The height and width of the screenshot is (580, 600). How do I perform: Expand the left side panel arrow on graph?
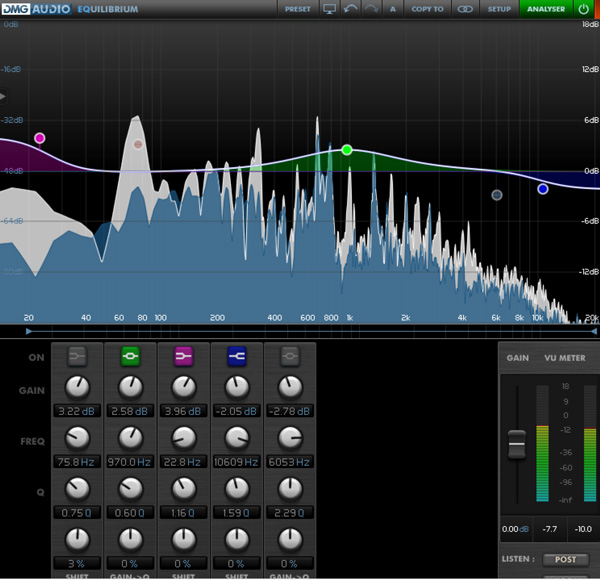[3, 96]
